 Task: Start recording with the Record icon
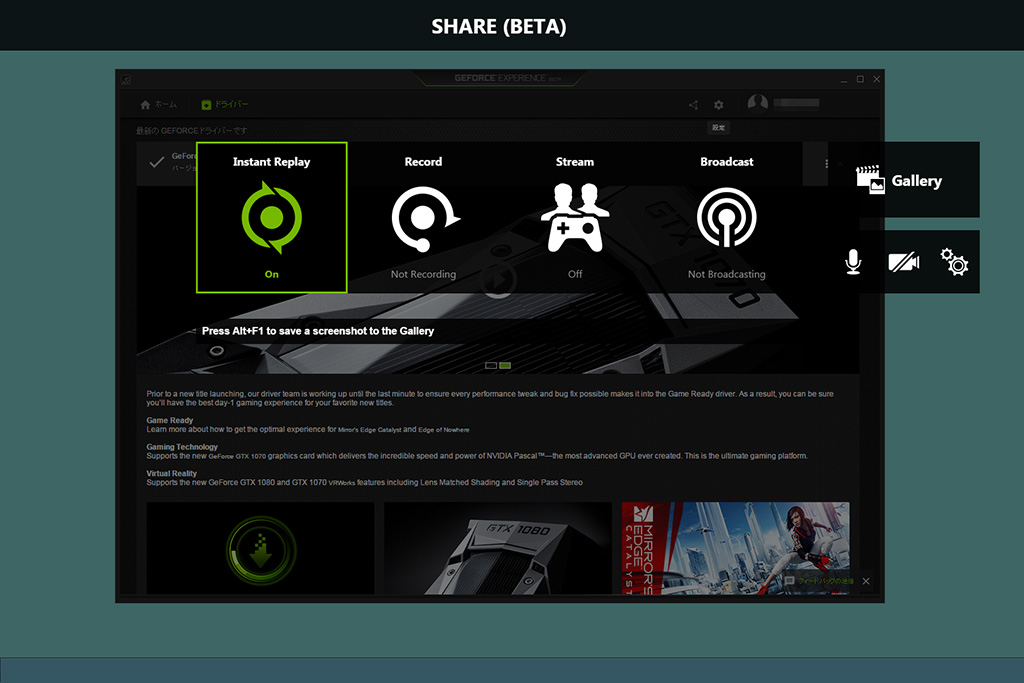(x=424, y=219)
